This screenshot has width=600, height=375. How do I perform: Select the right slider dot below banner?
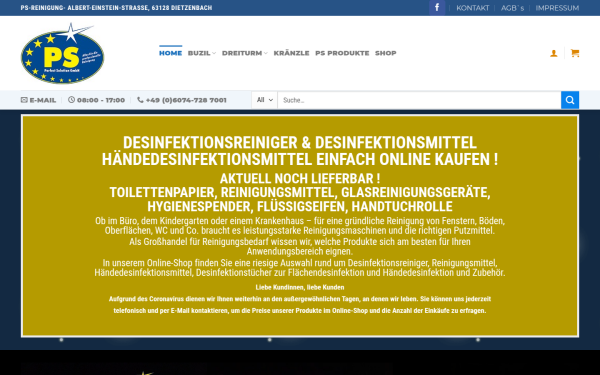(478, 340)
